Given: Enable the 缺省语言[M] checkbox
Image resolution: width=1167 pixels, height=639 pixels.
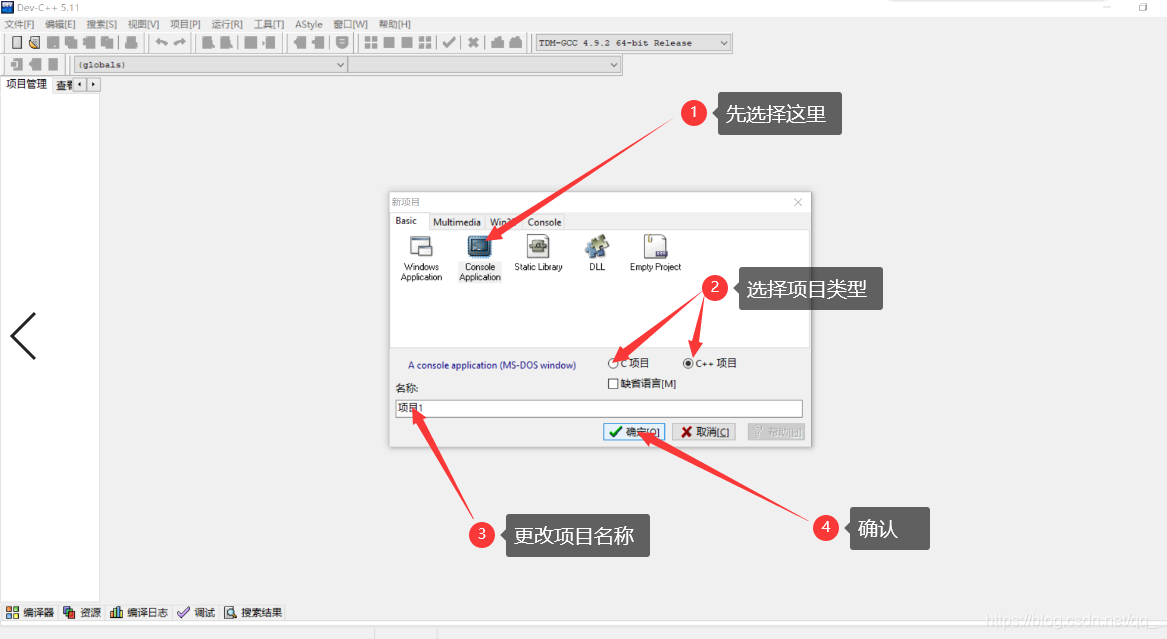Looking at the screenshot, I should (x=613, y=384).
